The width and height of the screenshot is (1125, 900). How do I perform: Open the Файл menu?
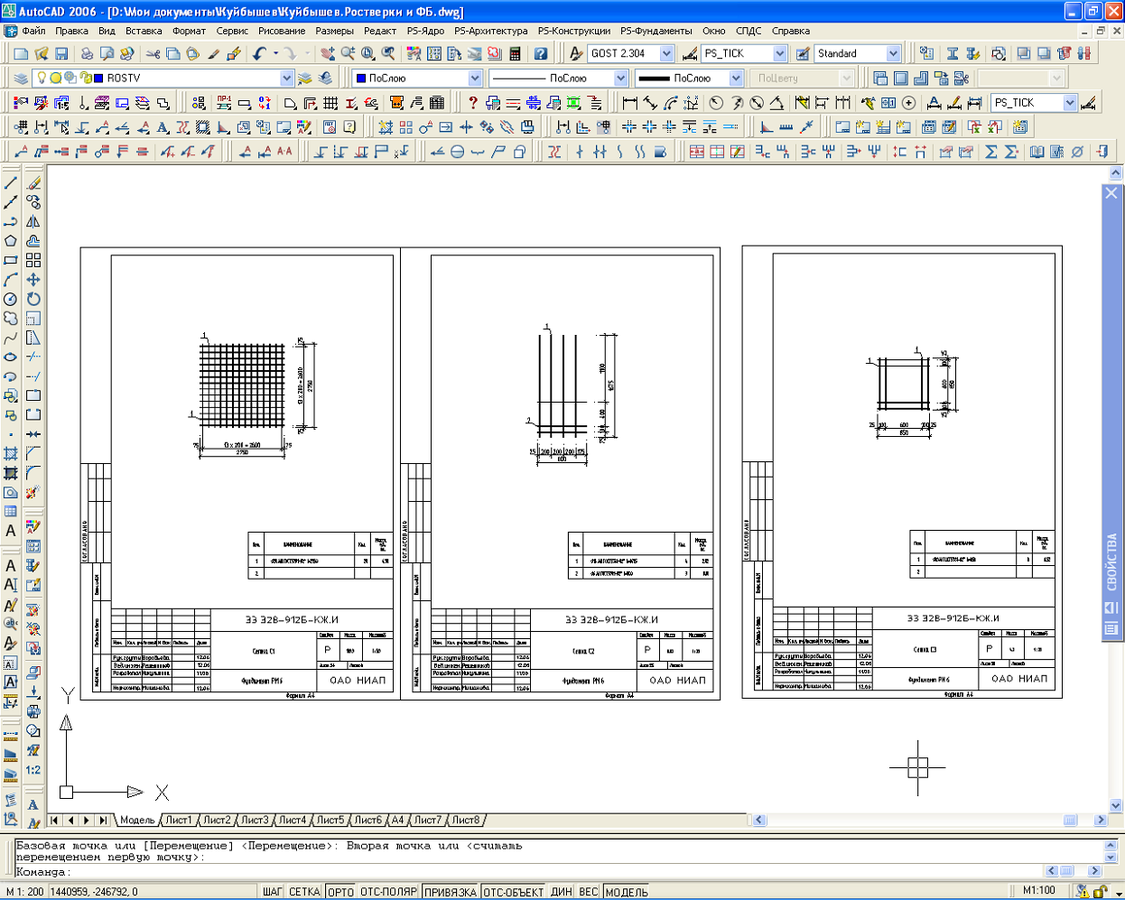[34, 31]
